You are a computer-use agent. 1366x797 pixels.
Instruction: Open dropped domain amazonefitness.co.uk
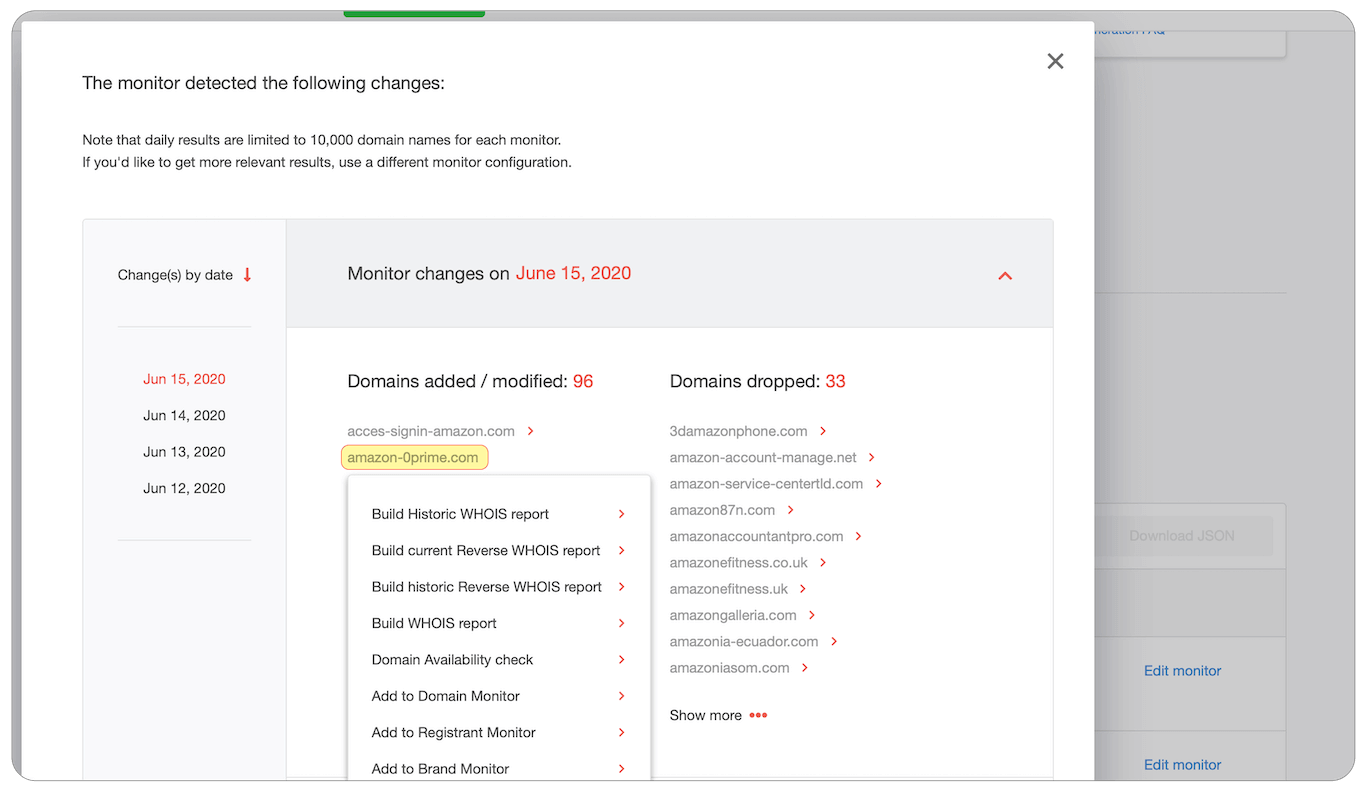(x=739, y=563)
